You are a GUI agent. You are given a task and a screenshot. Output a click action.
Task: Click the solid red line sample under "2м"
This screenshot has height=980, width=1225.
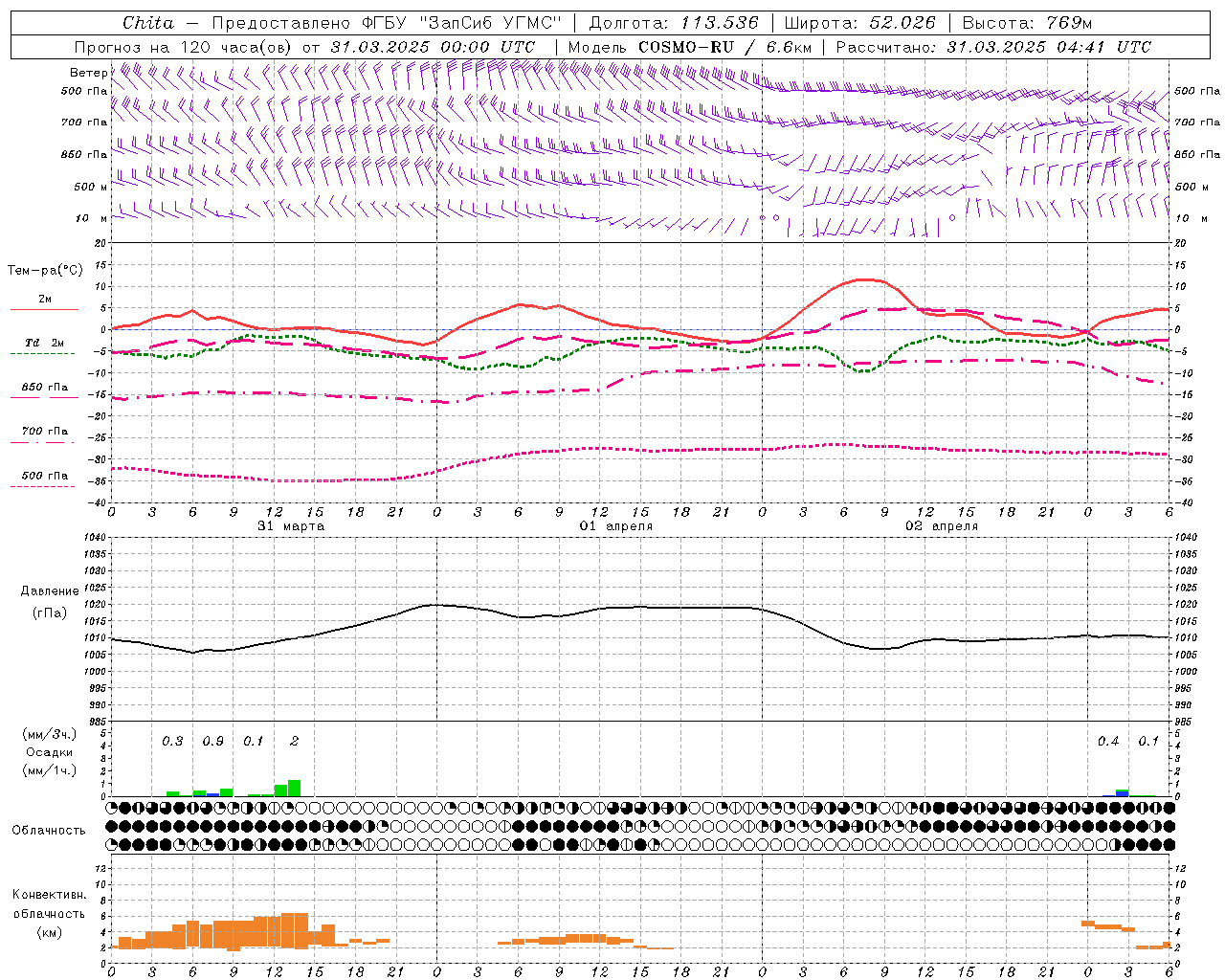tap(43, 309)
